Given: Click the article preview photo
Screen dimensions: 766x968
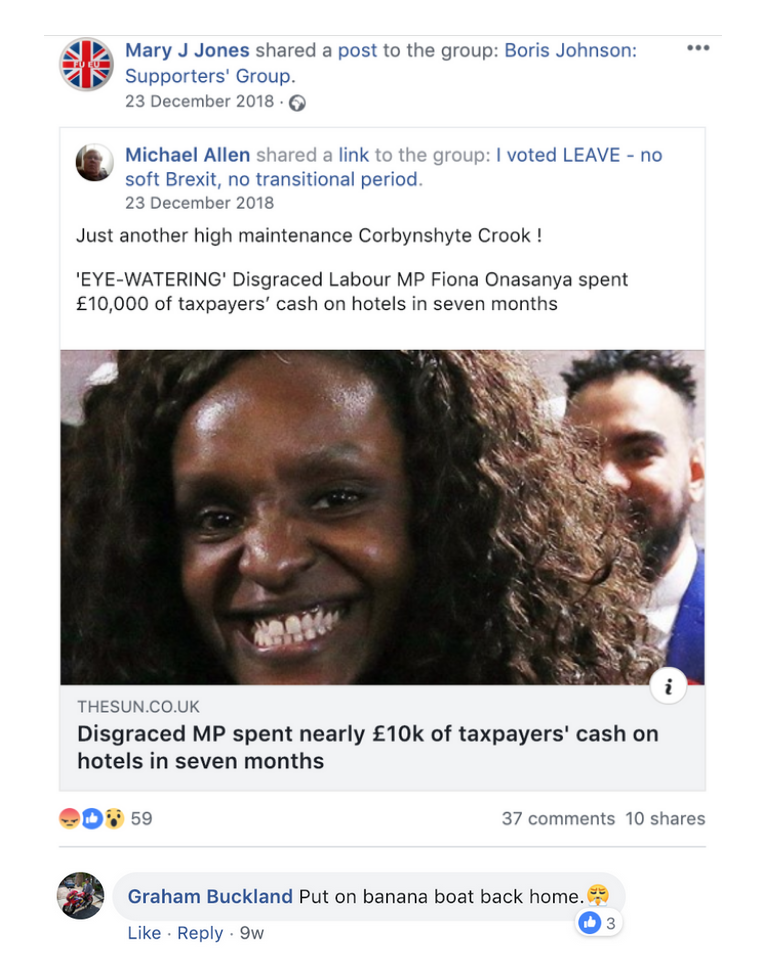Looking at the screenshot, I should [x=382, y=517].
